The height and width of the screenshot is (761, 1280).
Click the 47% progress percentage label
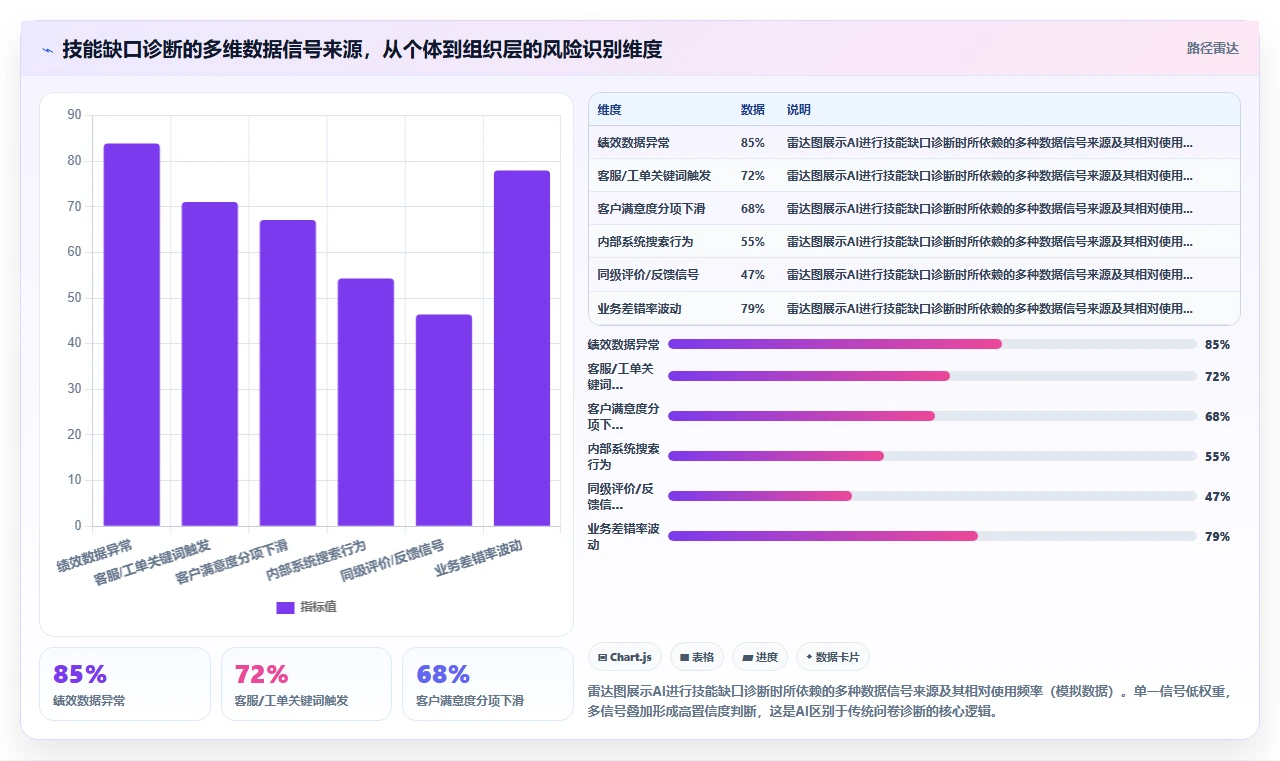point(1217,496)
